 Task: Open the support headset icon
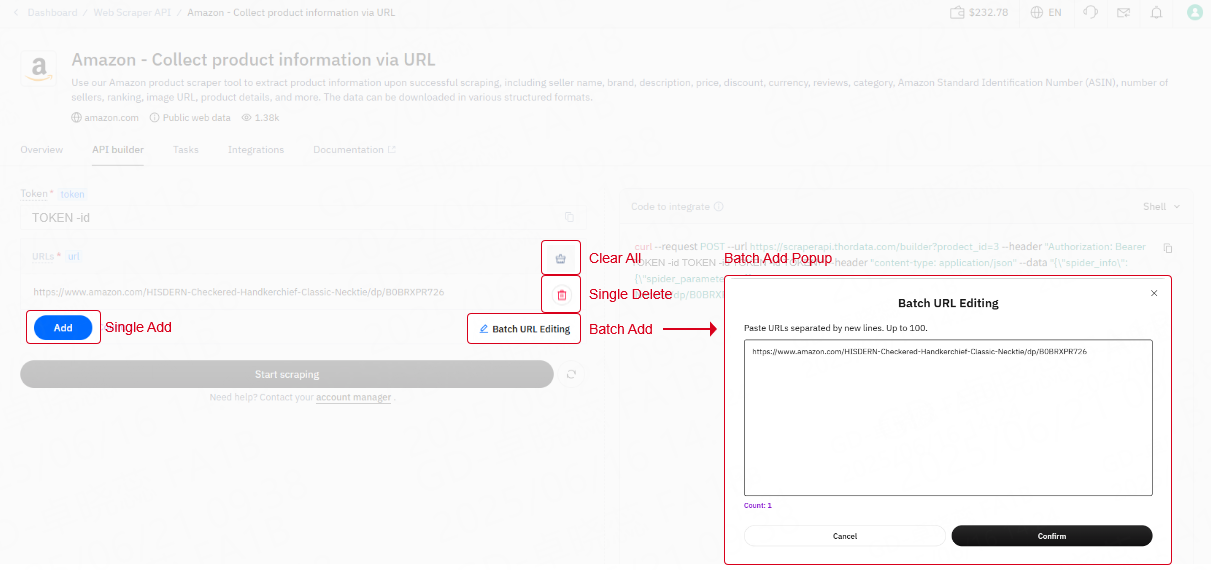tap(1090, 13)
